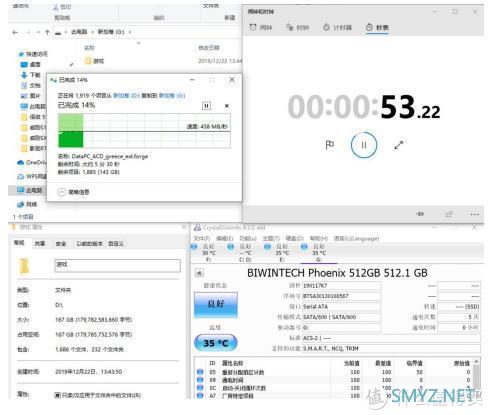Select 新加卷 (D:) in the Explorer address bar
Image resolution: width=488 pixels, height=415 pixels.
111,32
